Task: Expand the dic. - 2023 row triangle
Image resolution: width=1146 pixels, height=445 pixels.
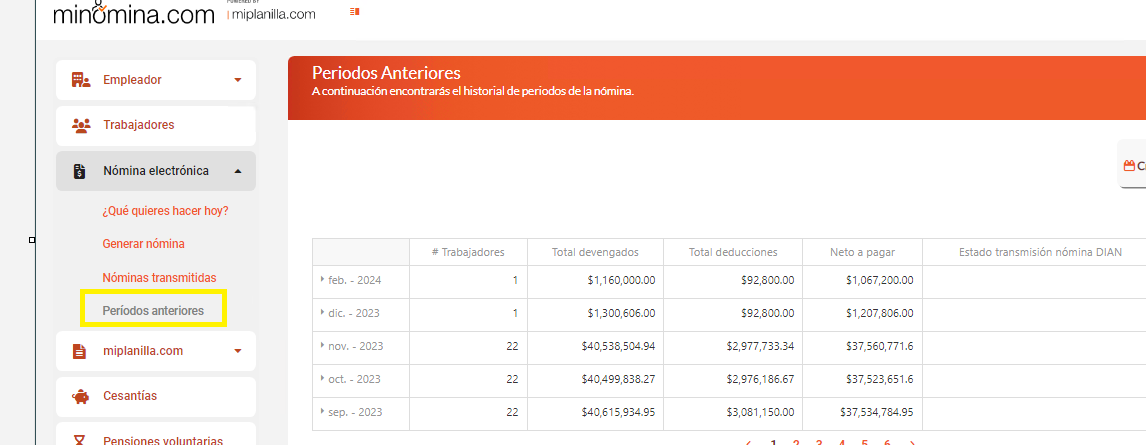Action: [322, 312]
